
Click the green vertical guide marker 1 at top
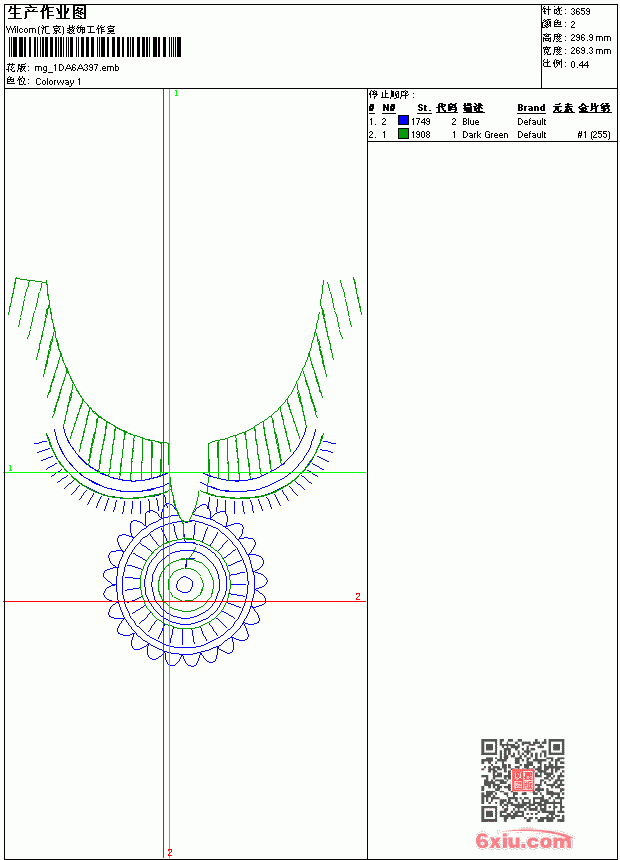176,94
